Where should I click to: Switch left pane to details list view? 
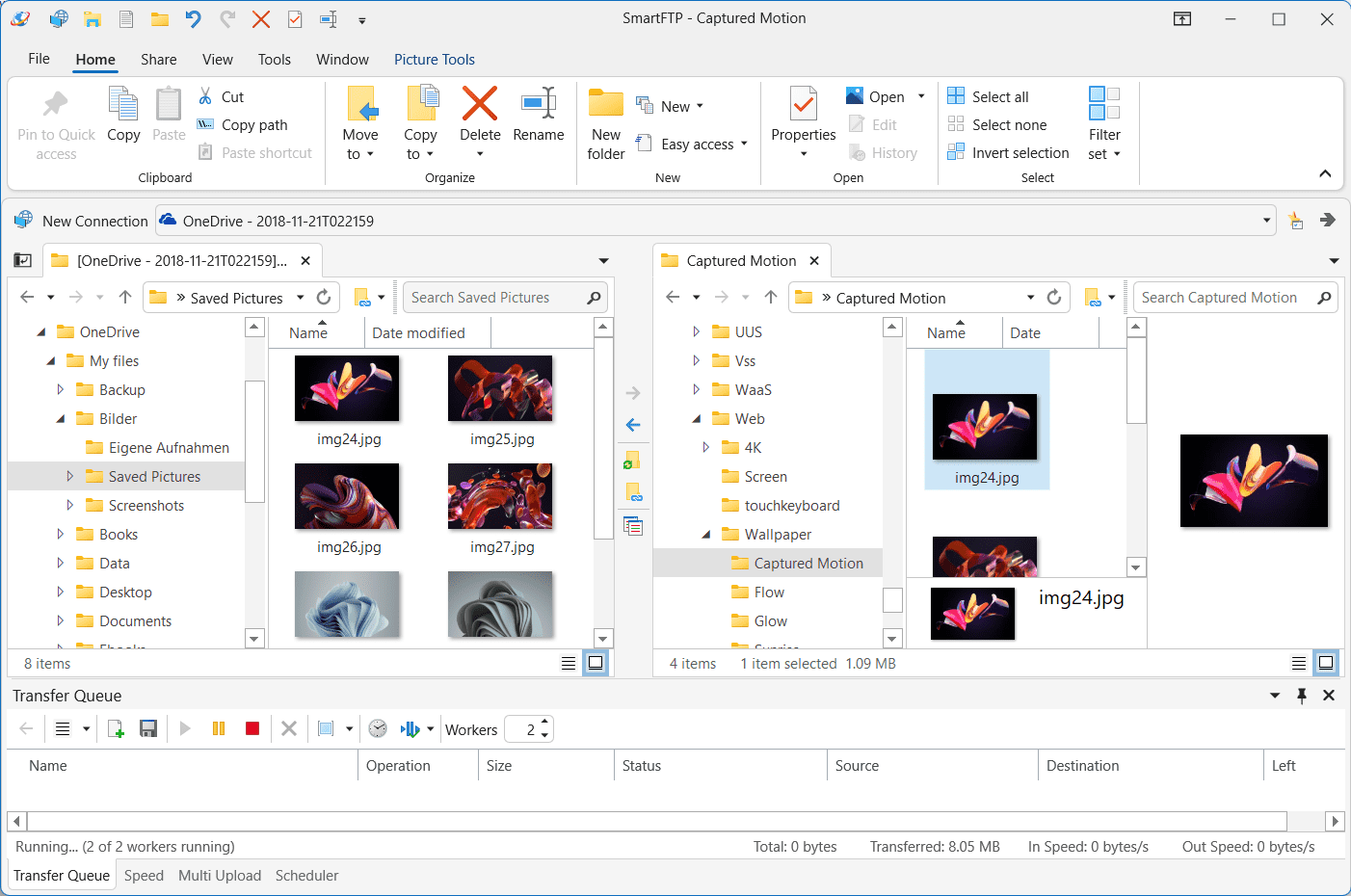[569, 663]
